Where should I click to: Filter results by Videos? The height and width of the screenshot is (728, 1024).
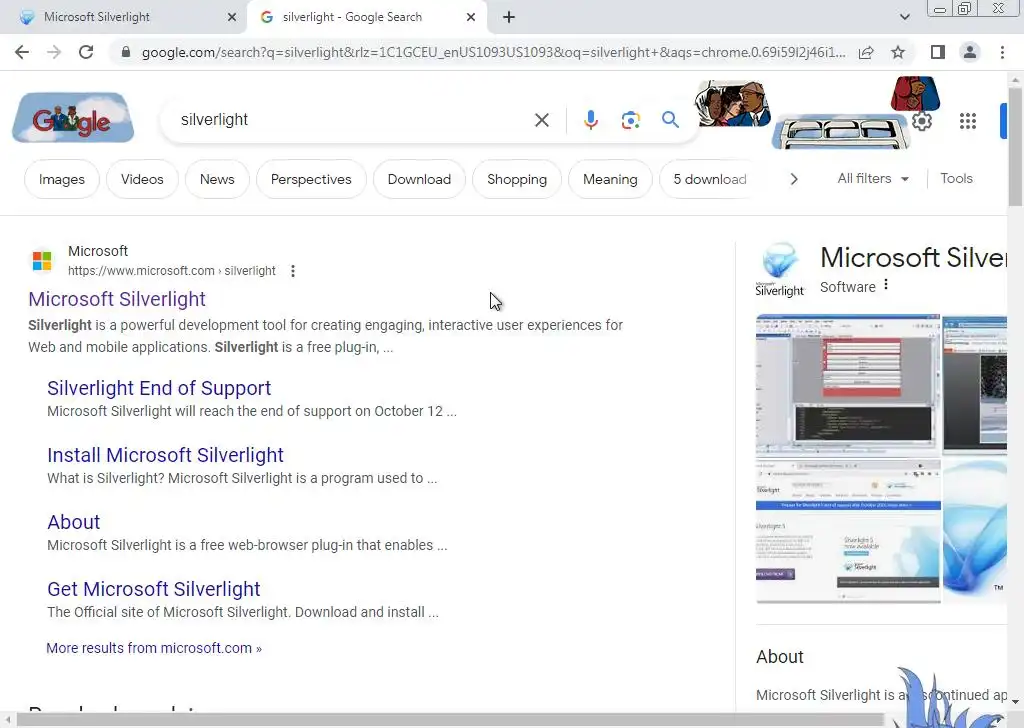click(142, 179)
